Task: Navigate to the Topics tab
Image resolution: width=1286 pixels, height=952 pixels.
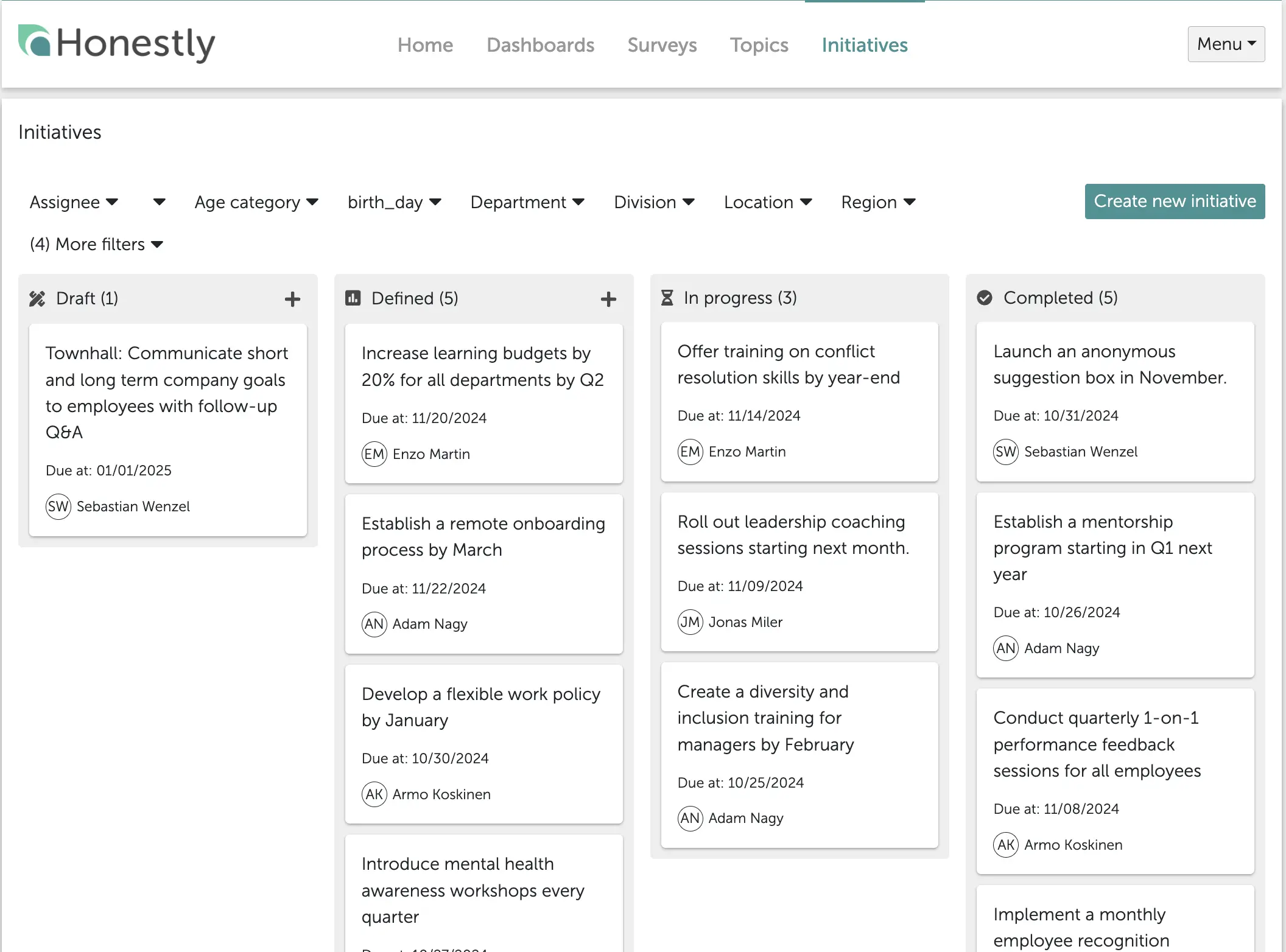Action: tap(759, 45)
